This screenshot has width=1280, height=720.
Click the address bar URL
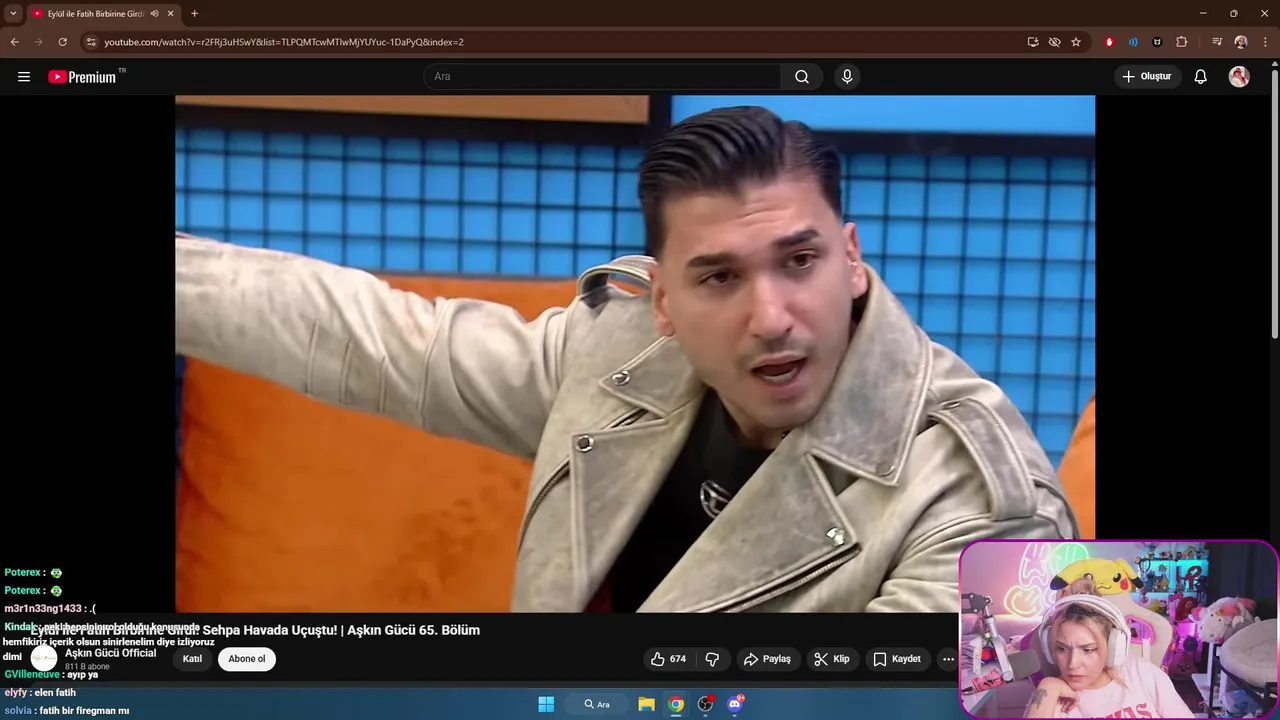point(284,42)
